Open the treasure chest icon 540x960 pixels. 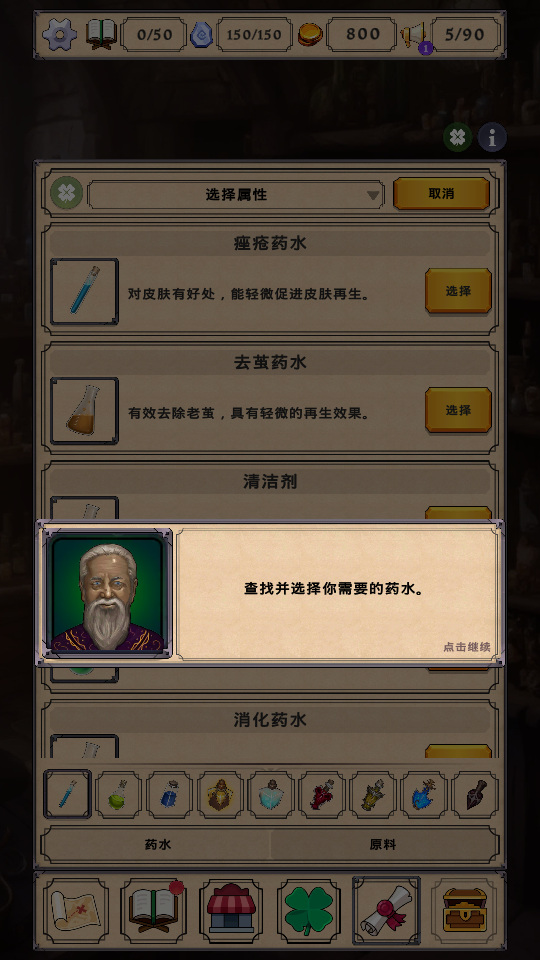coord(464,910)
